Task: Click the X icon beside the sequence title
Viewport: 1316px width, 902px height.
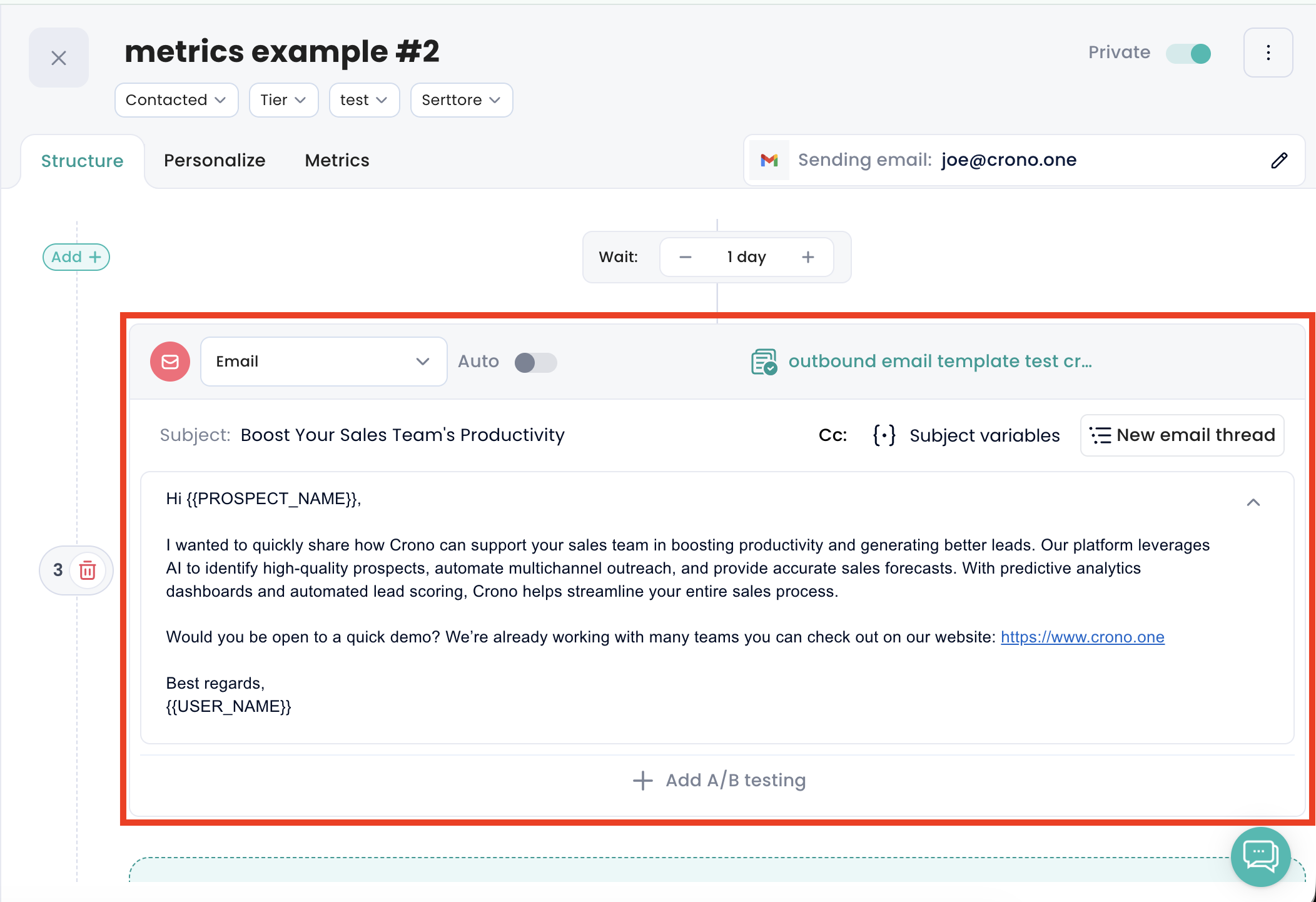Action: [x=59, y=58]
